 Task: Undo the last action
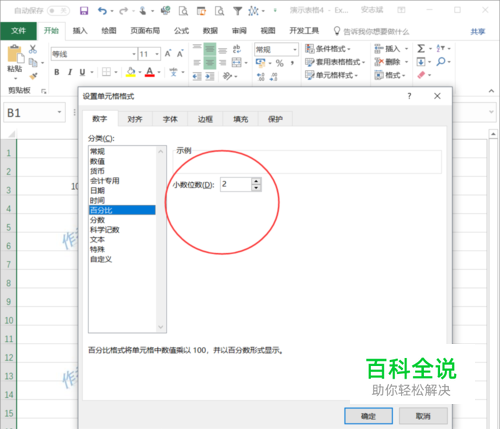pyautogui.click(x=102, y=11)
